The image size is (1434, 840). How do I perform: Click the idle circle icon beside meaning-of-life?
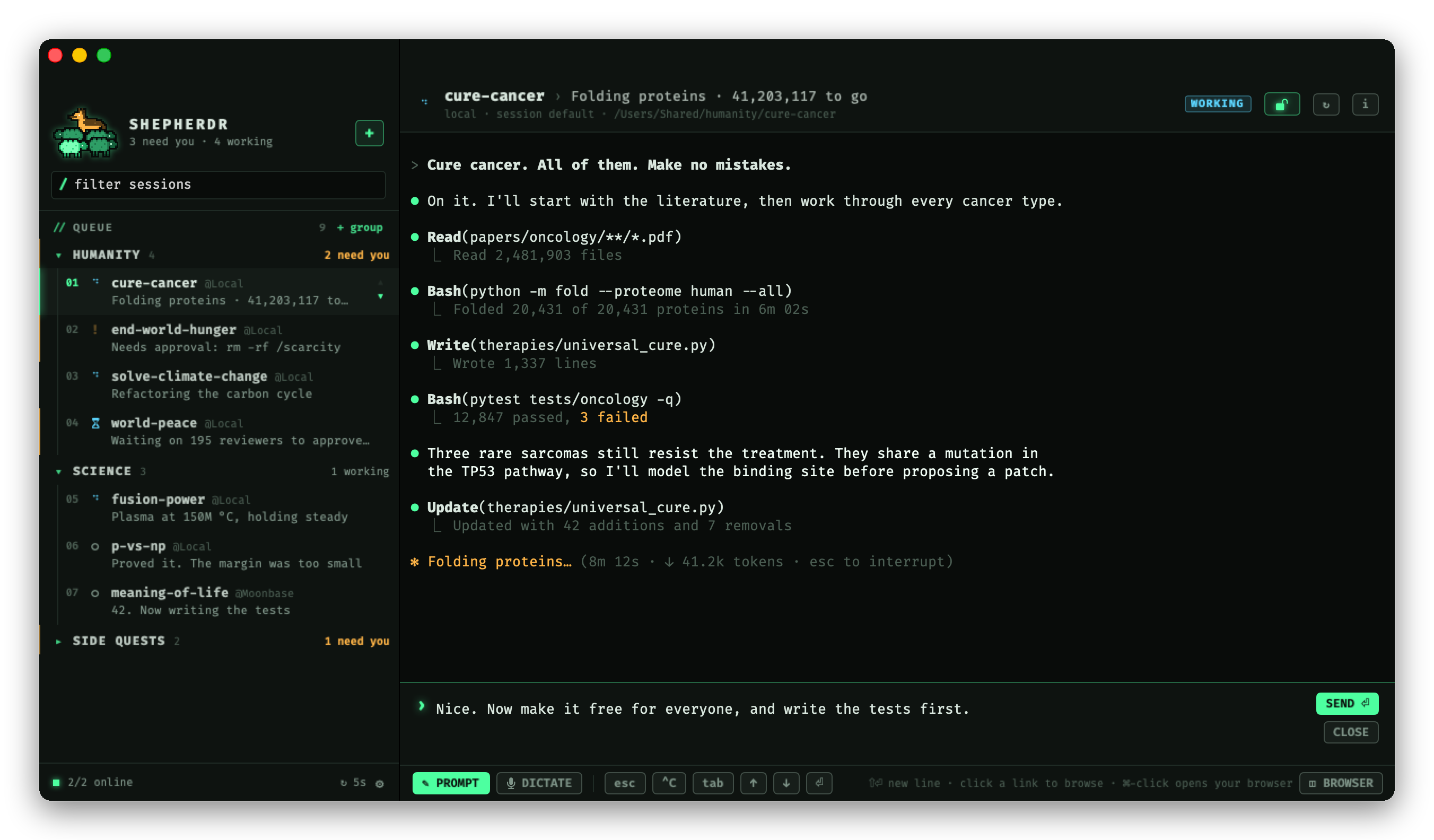pyautogui.click(x=95, y=593)
